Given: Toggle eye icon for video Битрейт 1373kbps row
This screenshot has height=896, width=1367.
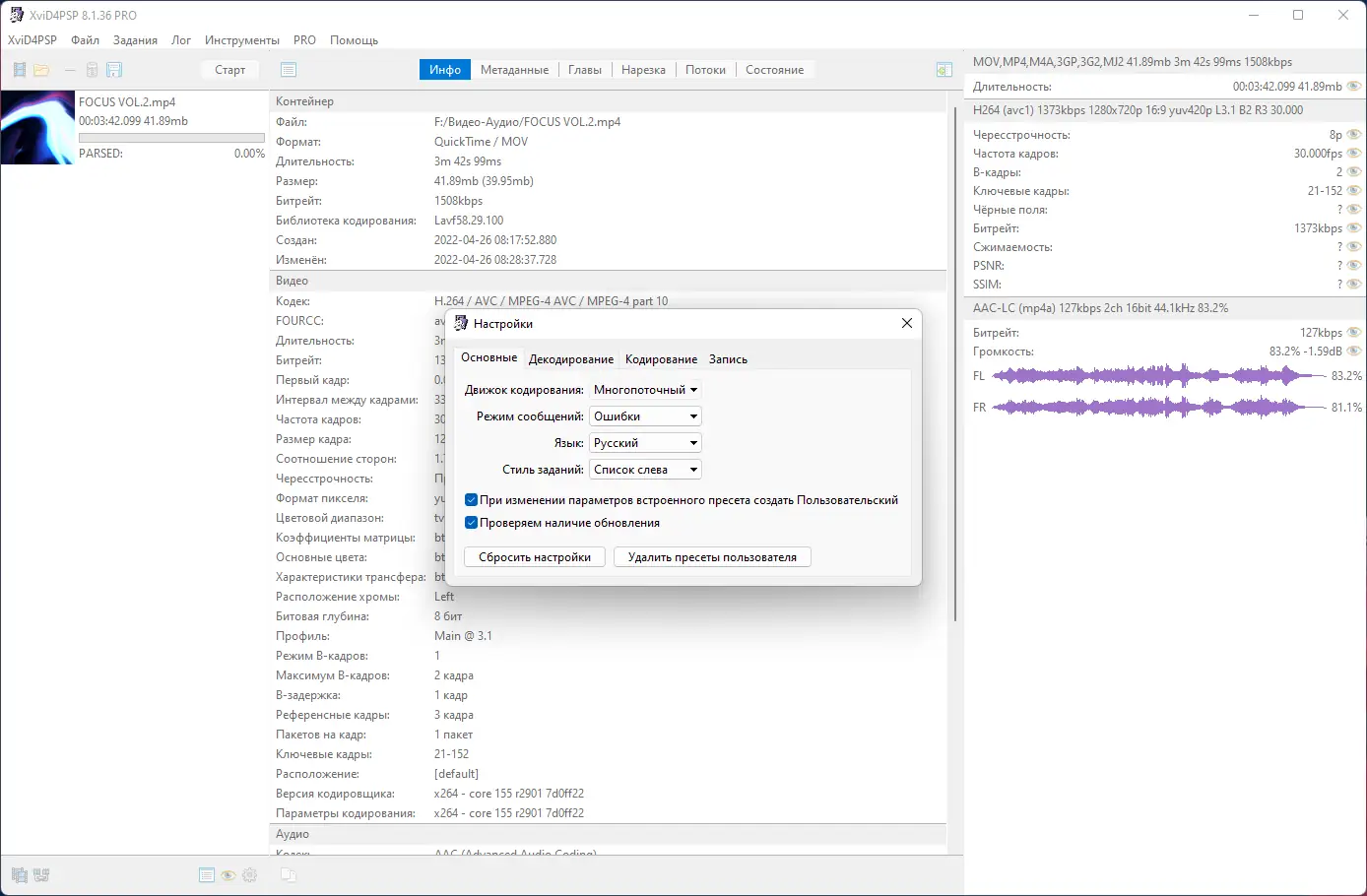Looking at the screenshot, I should (1354, 228).
